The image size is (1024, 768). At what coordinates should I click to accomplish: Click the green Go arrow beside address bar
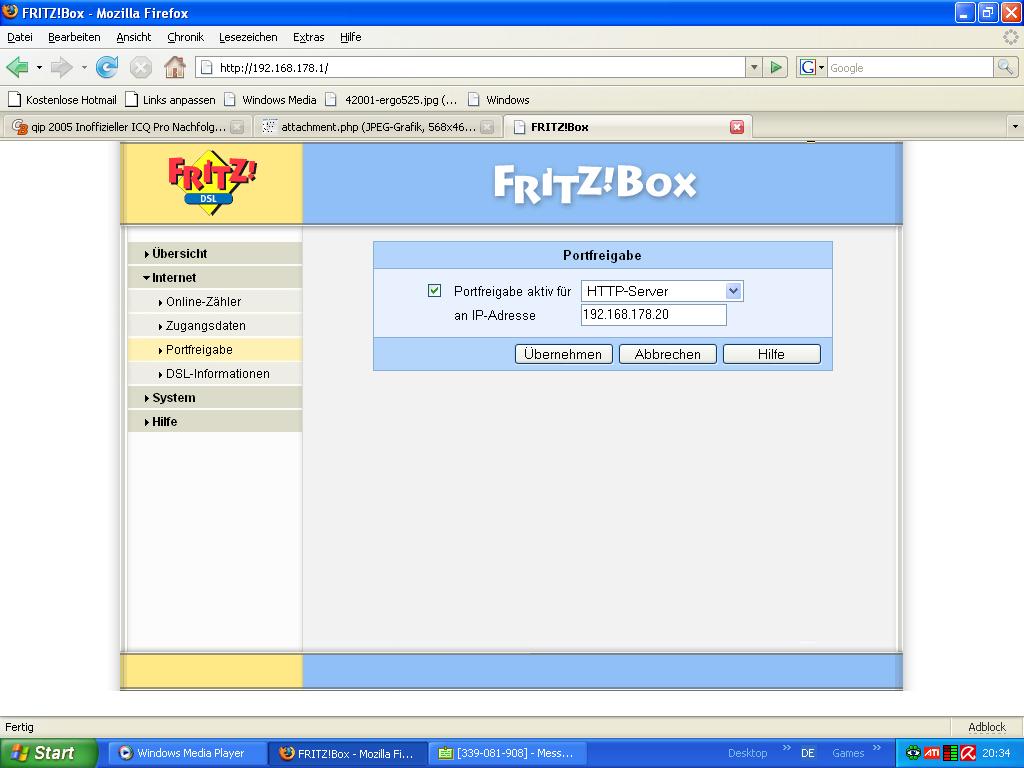tap(776, 67)
